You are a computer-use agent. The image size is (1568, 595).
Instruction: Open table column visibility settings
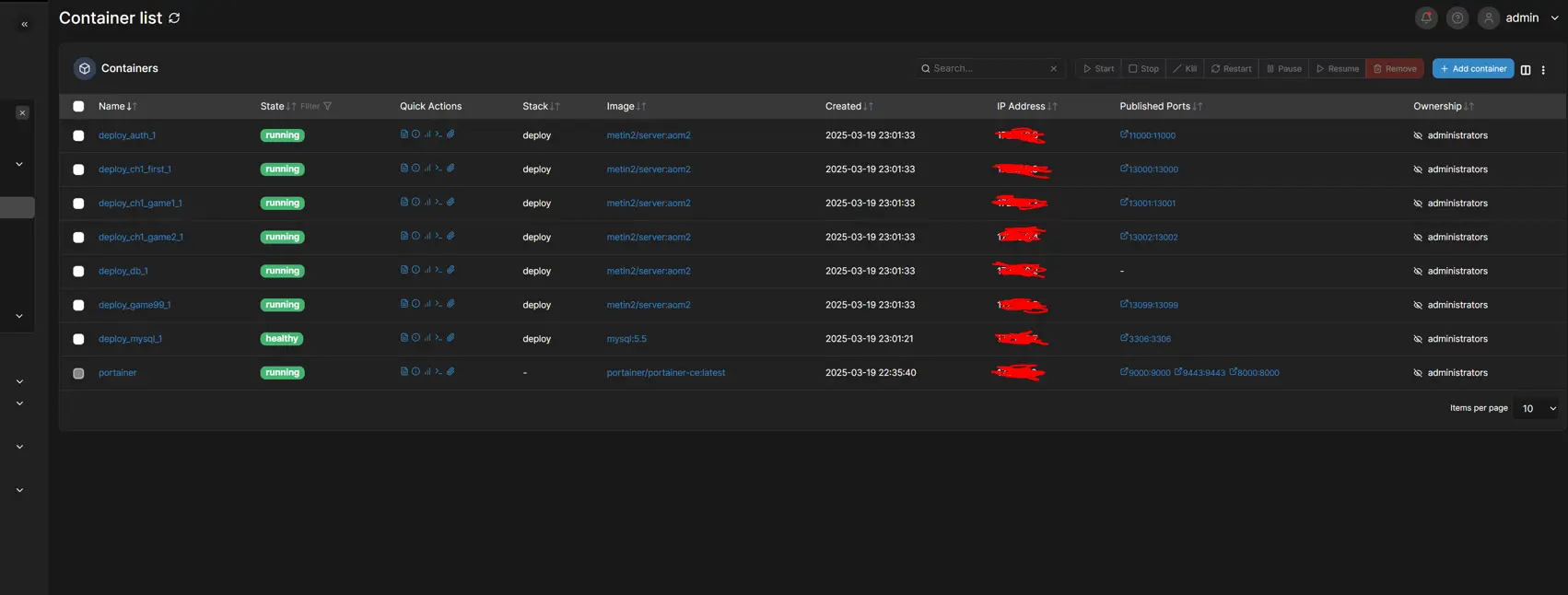click(1526, 69)
